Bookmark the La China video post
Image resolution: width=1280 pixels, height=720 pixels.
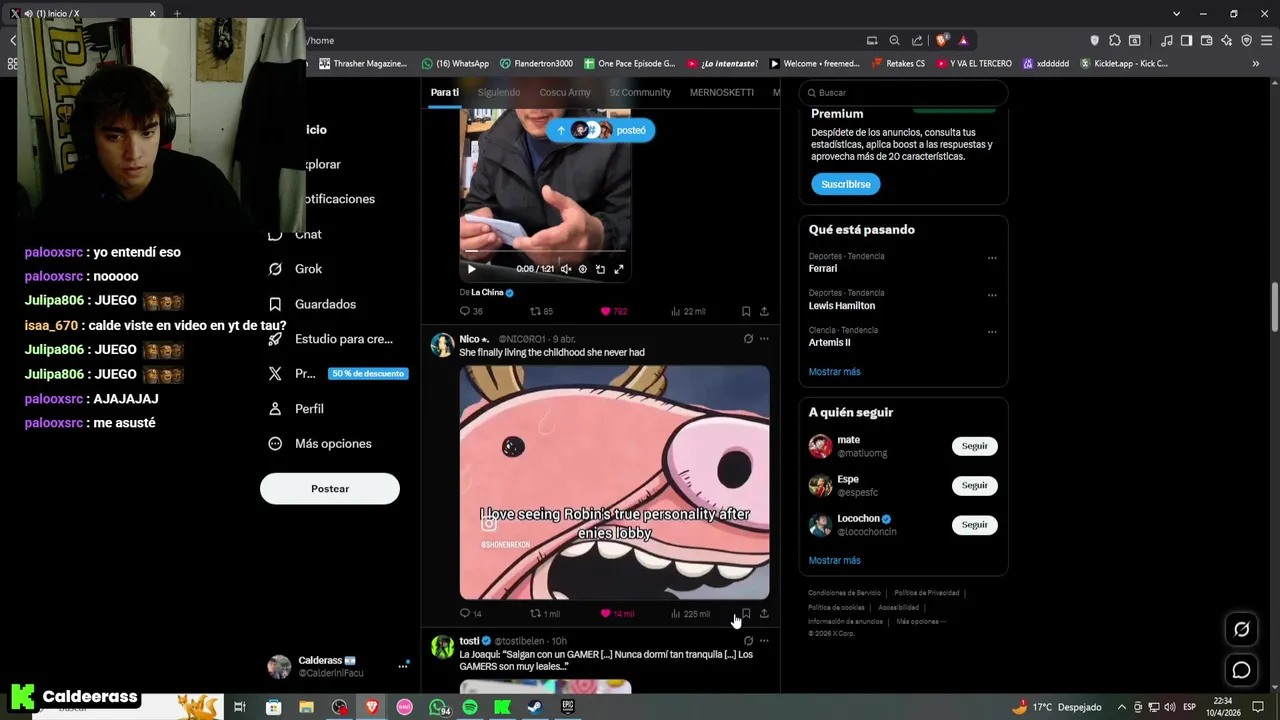746,311
